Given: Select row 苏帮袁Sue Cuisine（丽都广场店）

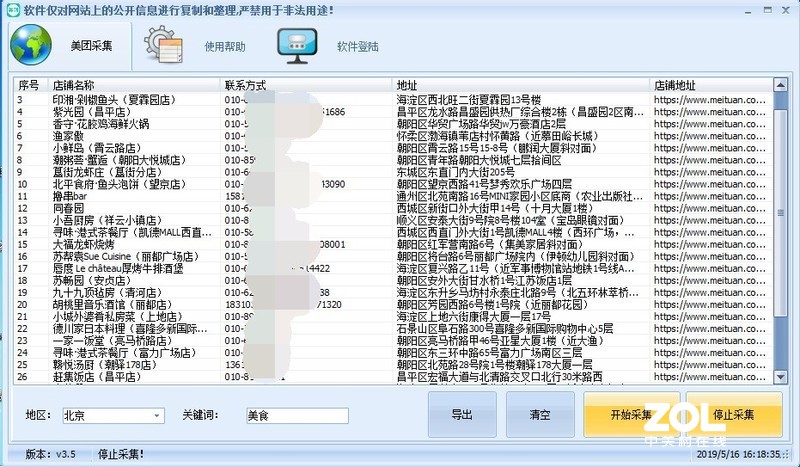Looking at the screenshot, I should pyautogui.click(x=393, y=257).
